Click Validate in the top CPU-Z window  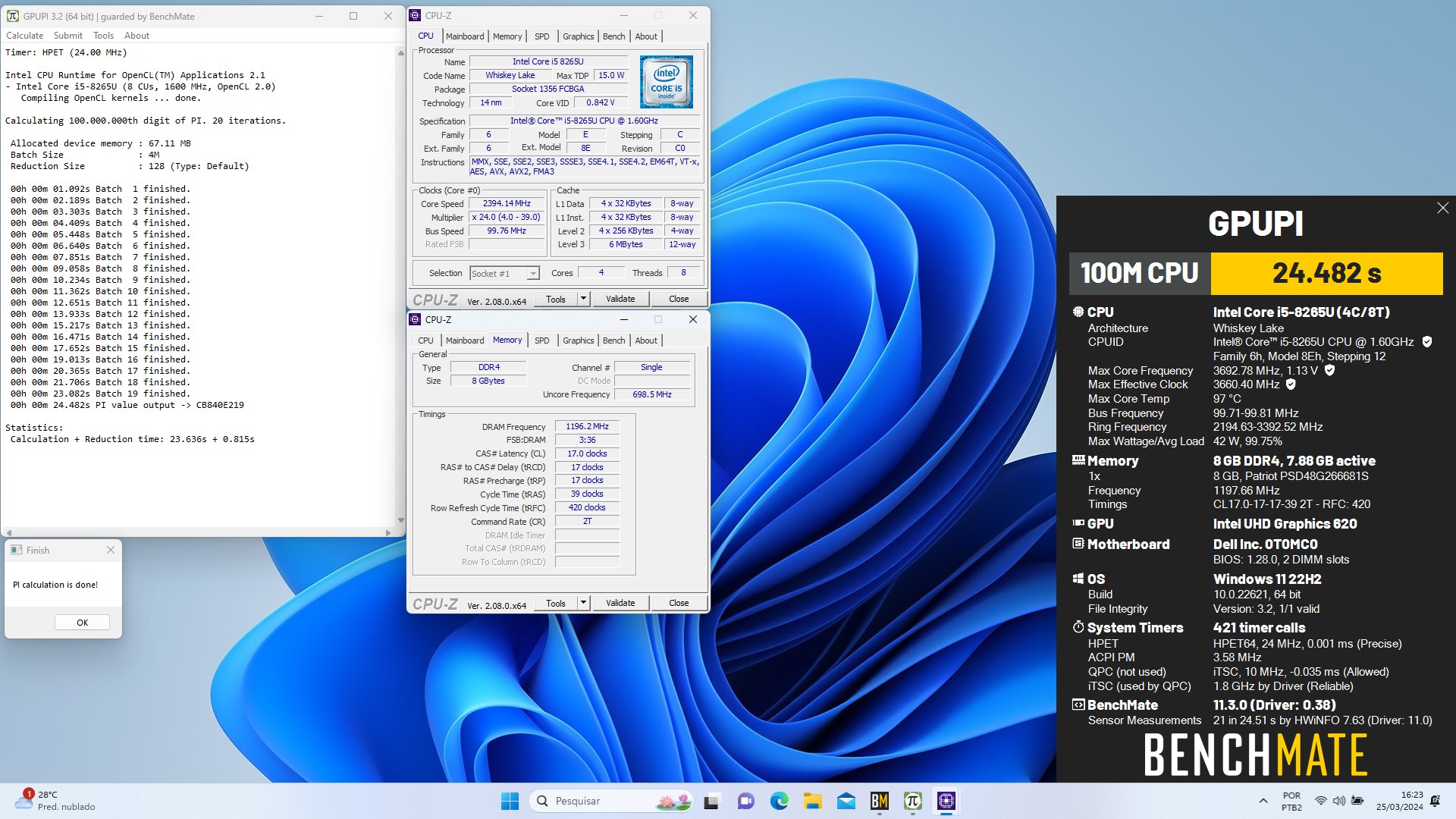click(x=620, y=299)
